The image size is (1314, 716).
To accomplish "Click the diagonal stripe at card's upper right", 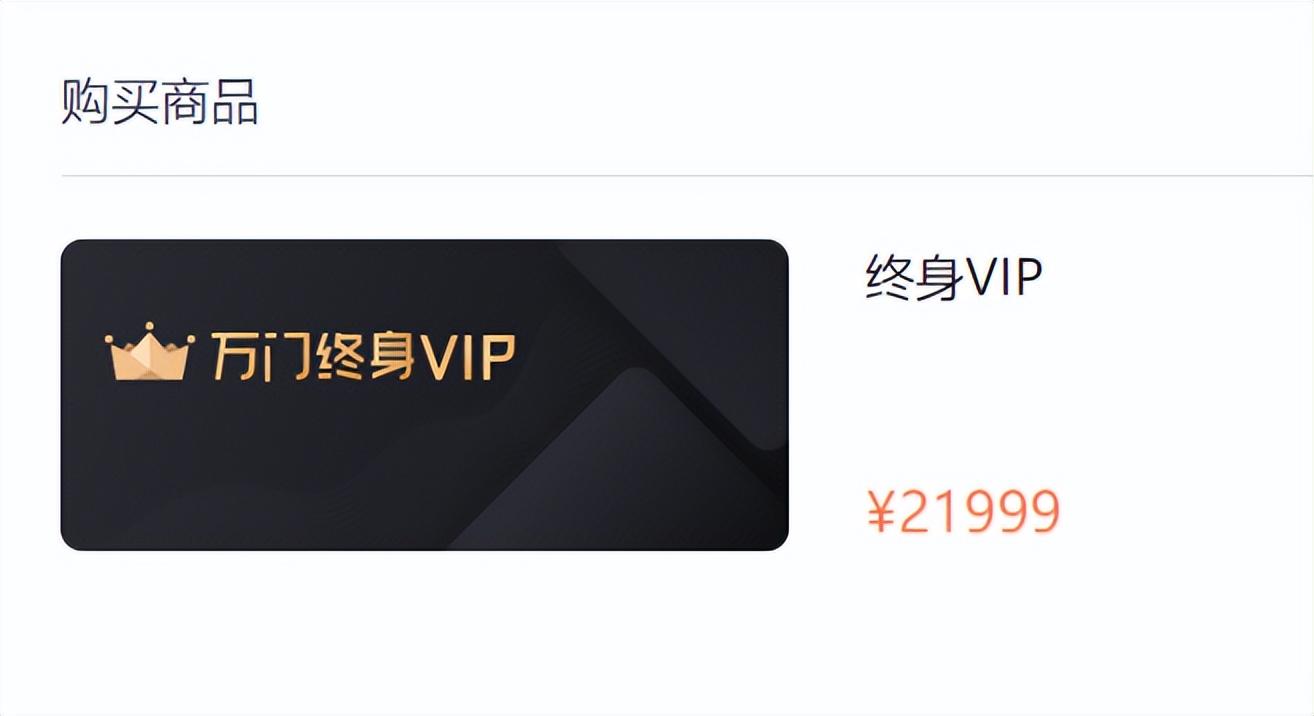I will 680,340.
